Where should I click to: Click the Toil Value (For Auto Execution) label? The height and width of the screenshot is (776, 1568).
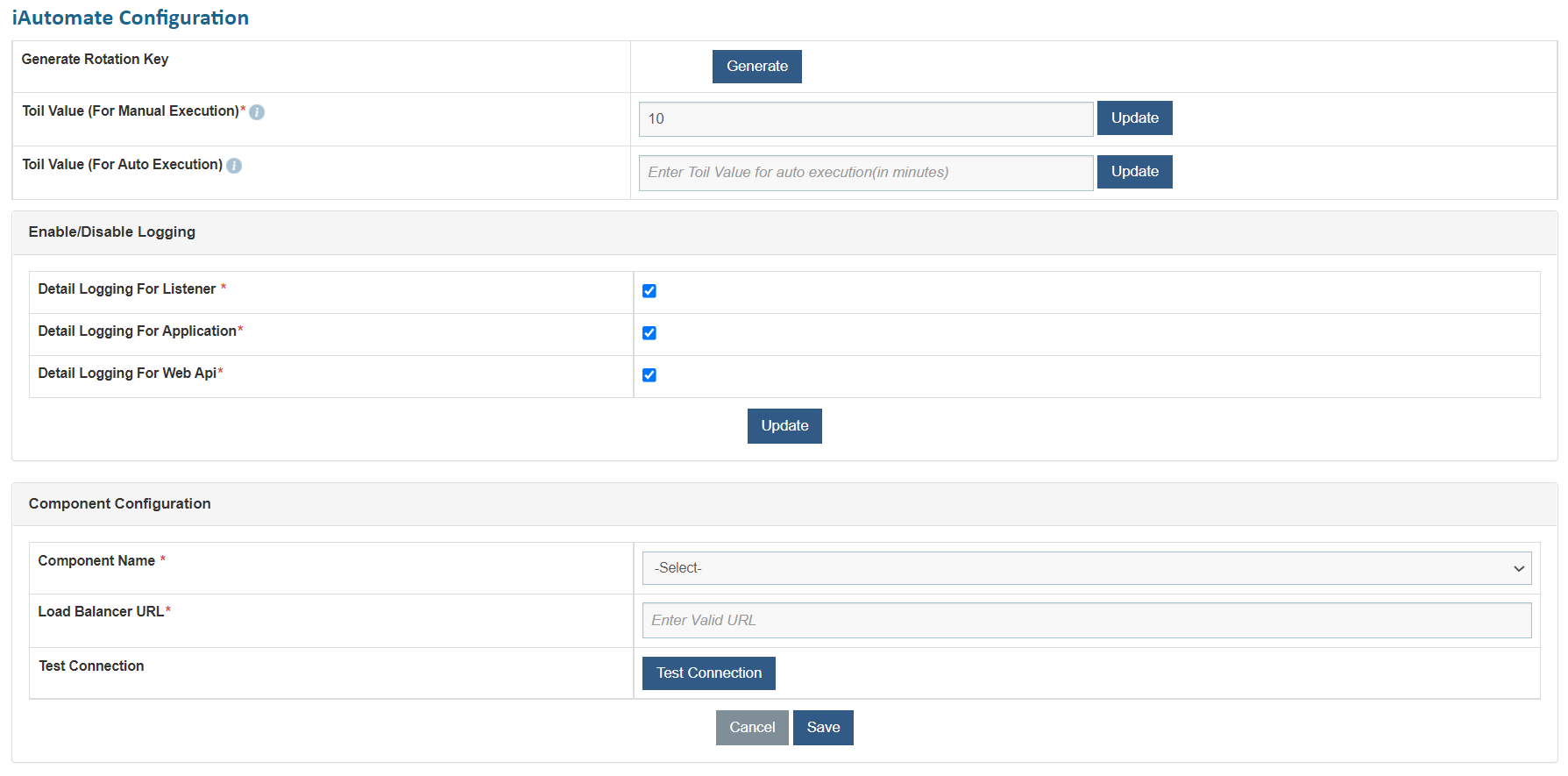coord(123,165)
